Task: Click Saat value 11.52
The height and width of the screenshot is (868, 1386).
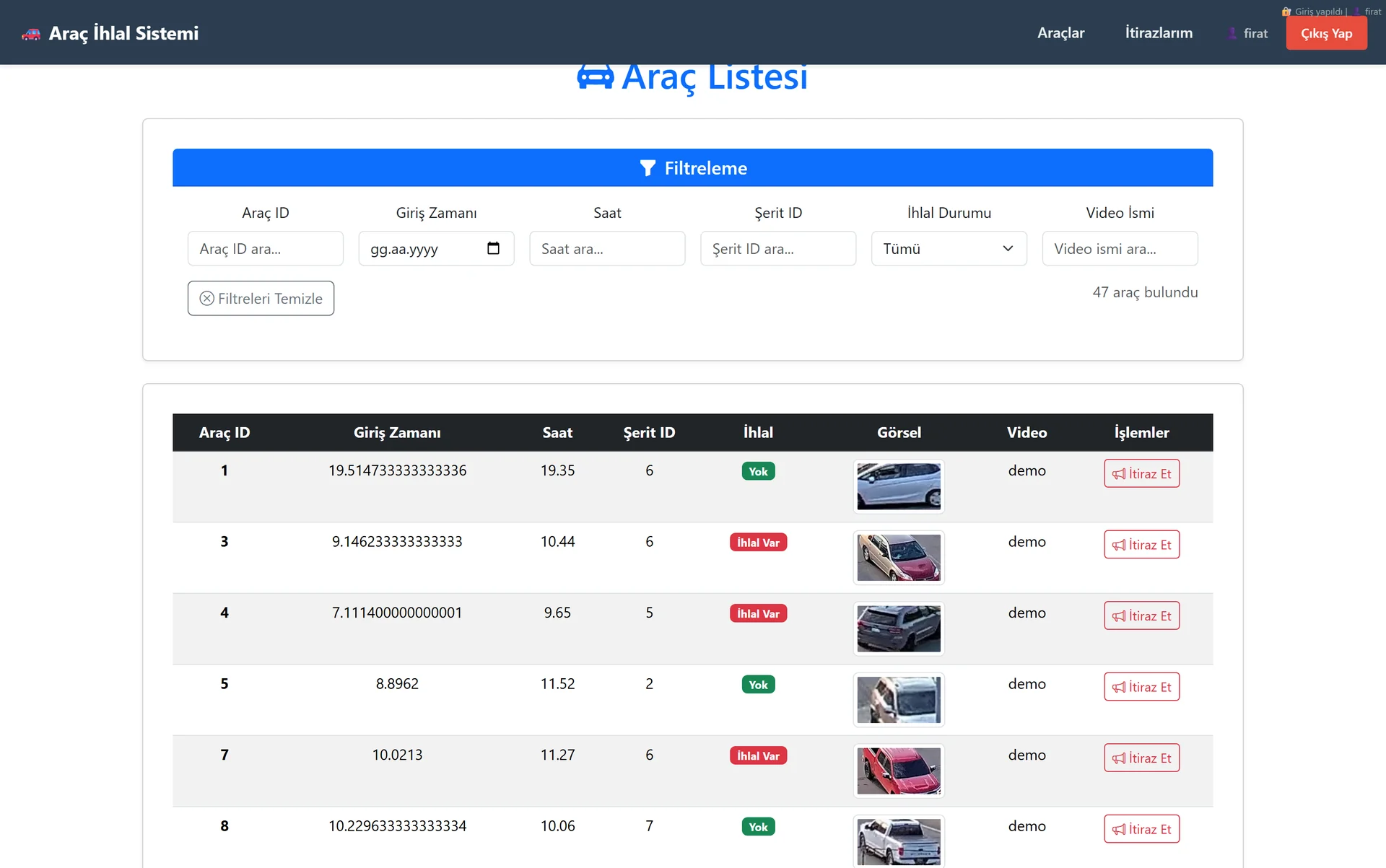Action: [557, 683]
